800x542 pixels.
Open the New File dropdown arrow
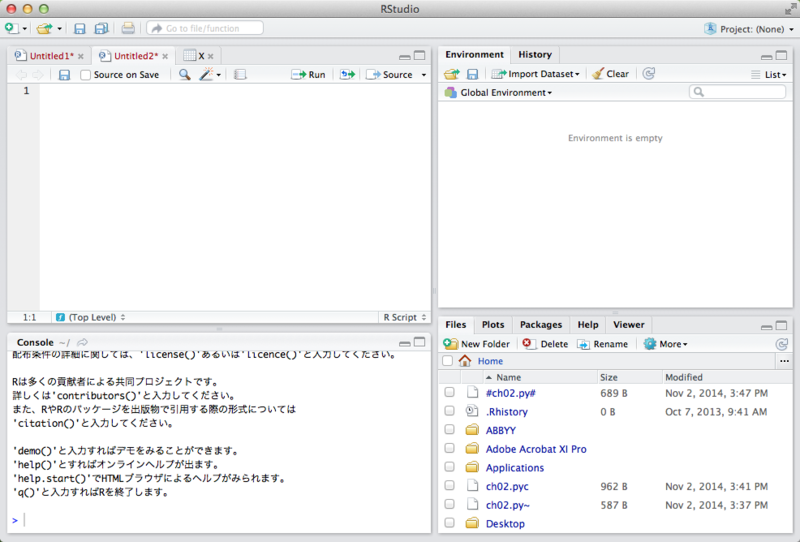pos(24,29)
